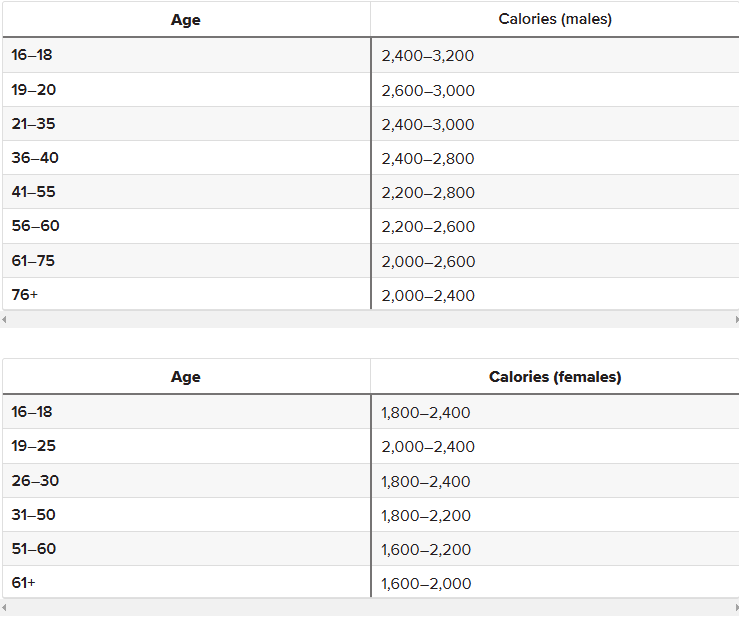739x619 pixels.
Task: Select the 2,000–2,600 calories cell
Action: tap(555, 261)
